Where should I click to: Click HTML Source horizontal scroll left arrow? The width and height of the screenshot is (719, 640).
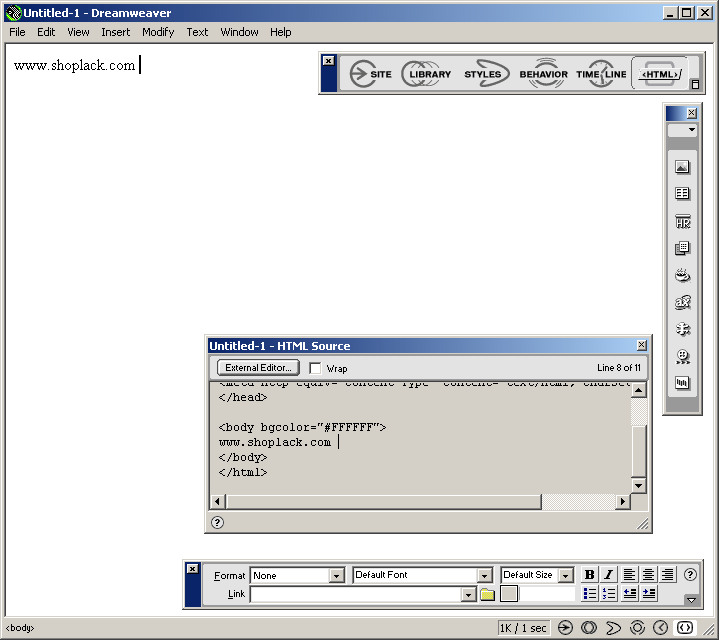pos(217,502)
